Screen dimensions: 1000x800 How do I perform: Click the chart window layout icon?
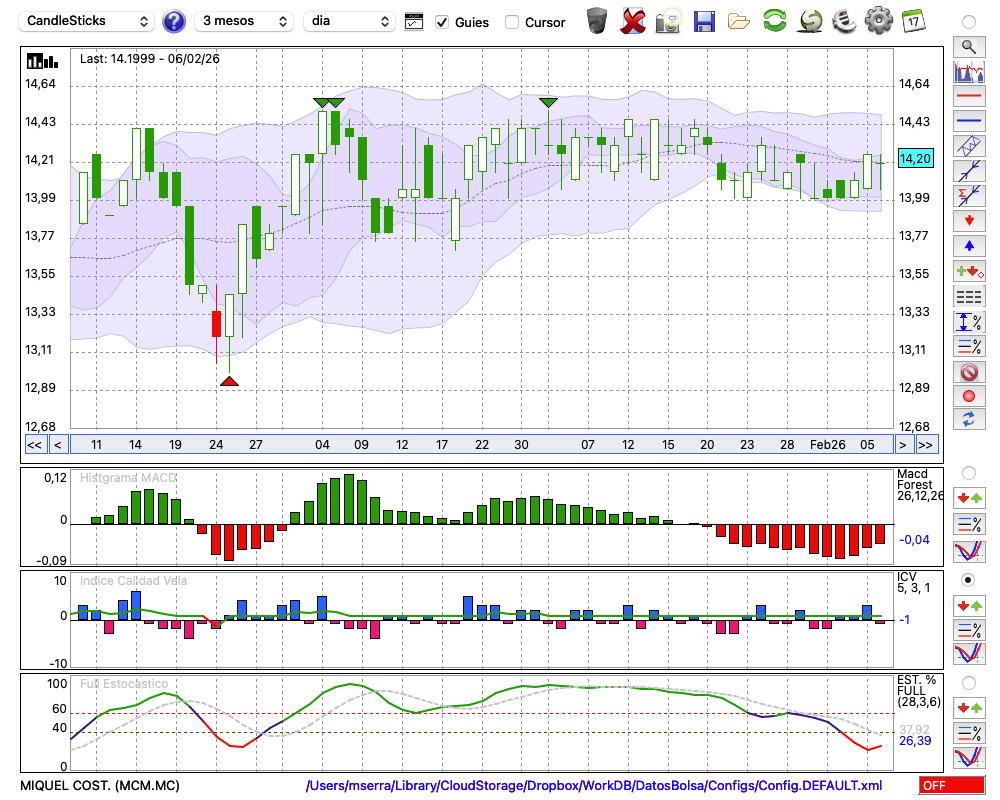414,22
